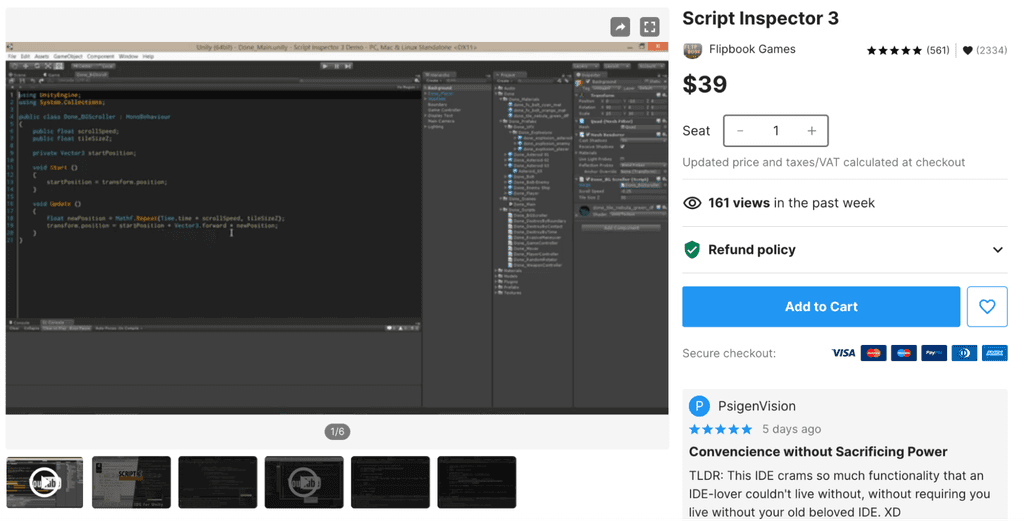Toggle Background active checkbox in preview Inspector
Screen dimensions: 1024x521
pos(588,82)
